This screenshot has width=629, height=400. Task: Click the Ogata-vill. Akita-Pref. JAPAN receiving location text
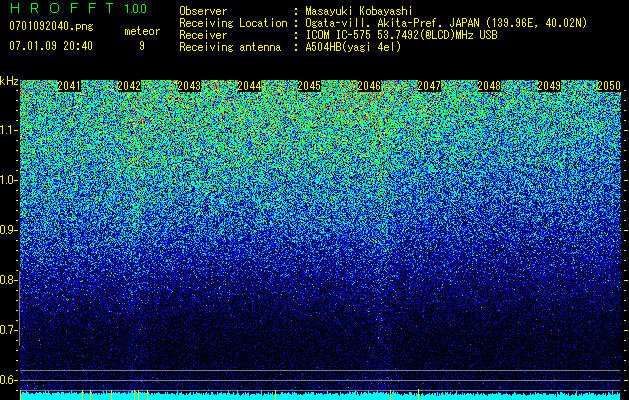coord(446,23)
